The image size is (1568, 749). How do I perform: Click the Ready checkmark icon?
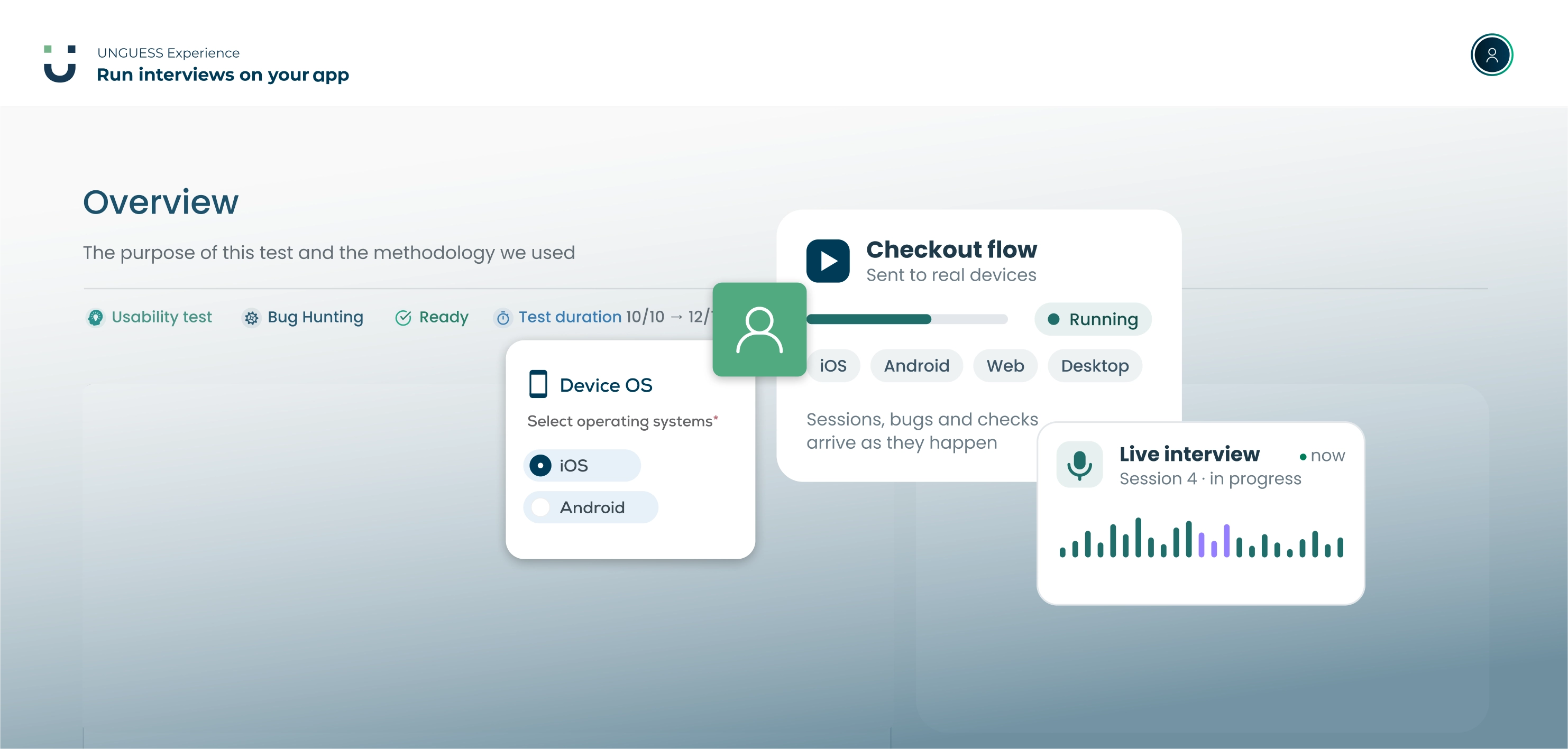pos(403,318)
